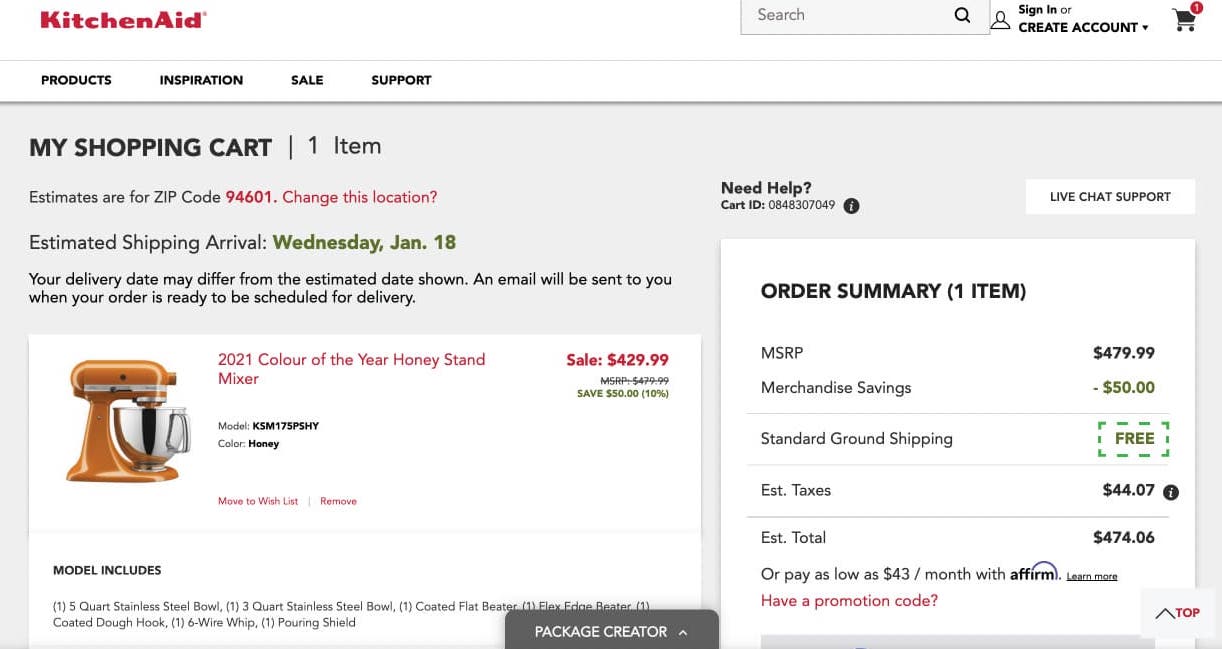Expand the Create Account dropdown
Image resolution: width=1222 pixels, height=649 pixels.
[x=1083, y=28]
